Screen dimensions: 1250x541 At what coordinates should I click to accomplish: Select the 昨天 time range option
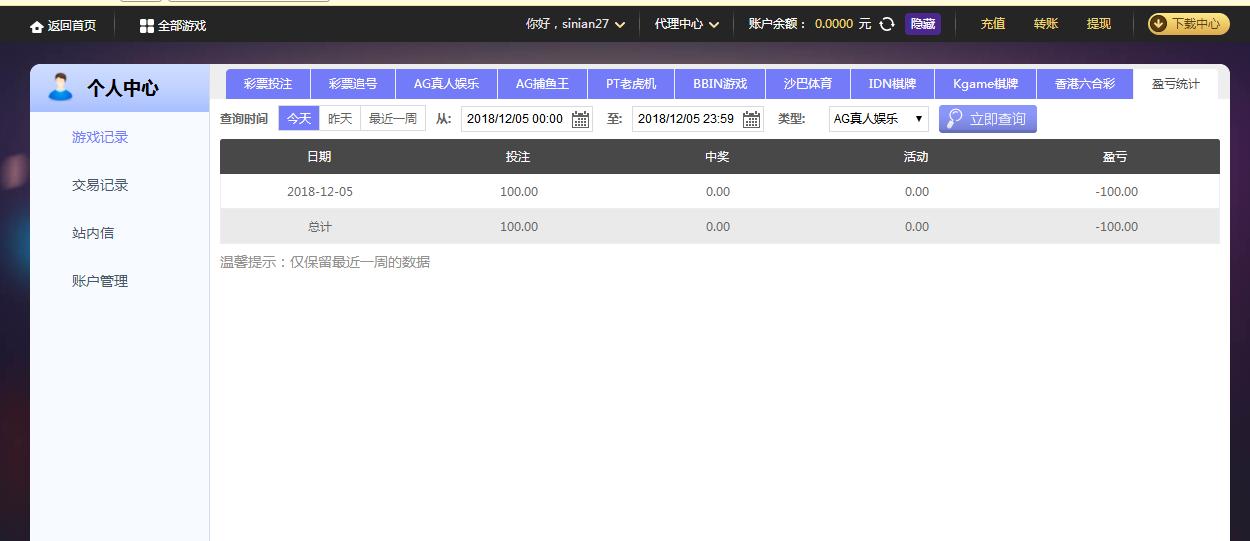tap(340, 119)
